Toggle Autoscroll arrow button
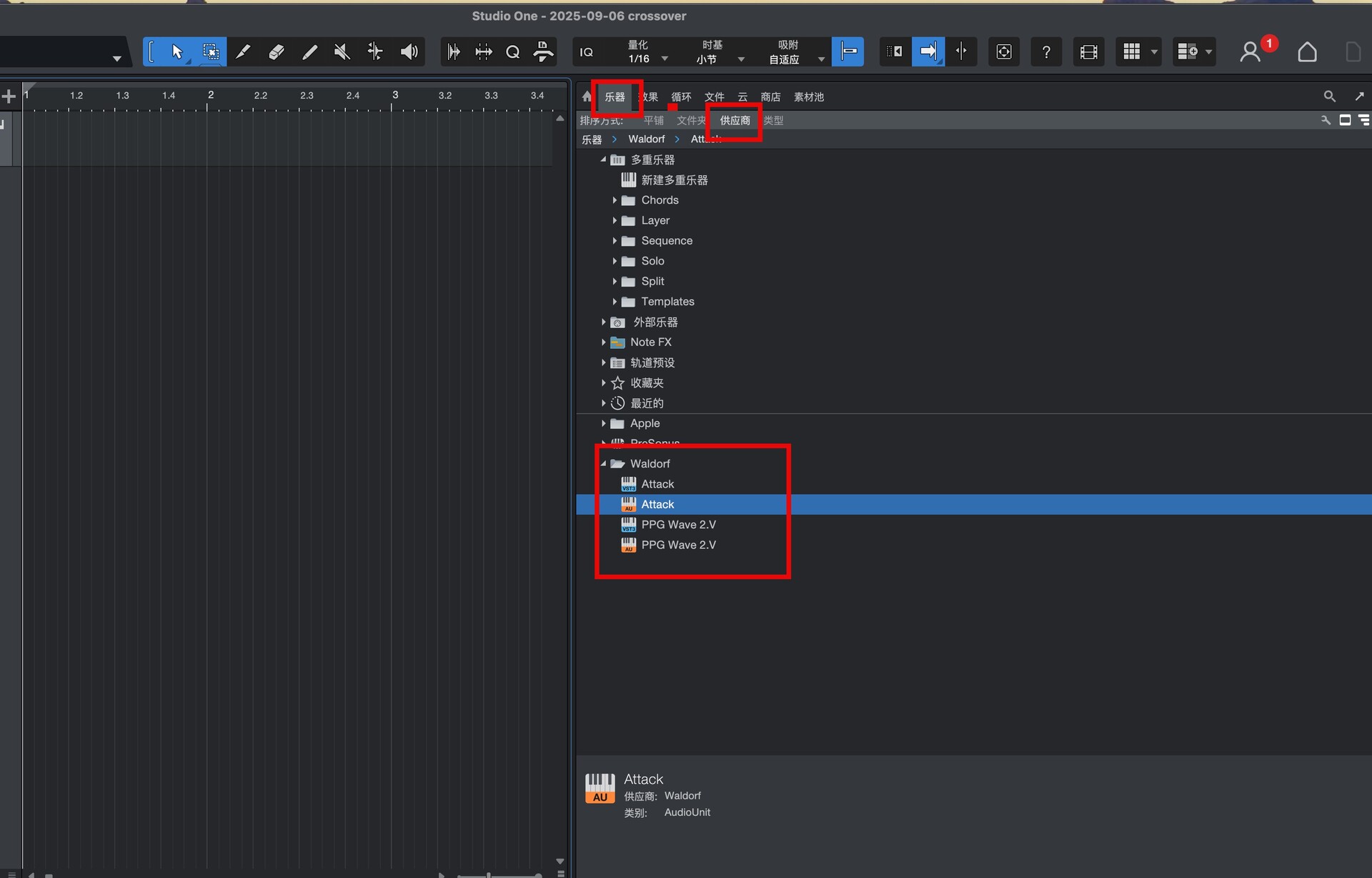The height and width of the screenshot is (878, 1372). pos(928,51)
